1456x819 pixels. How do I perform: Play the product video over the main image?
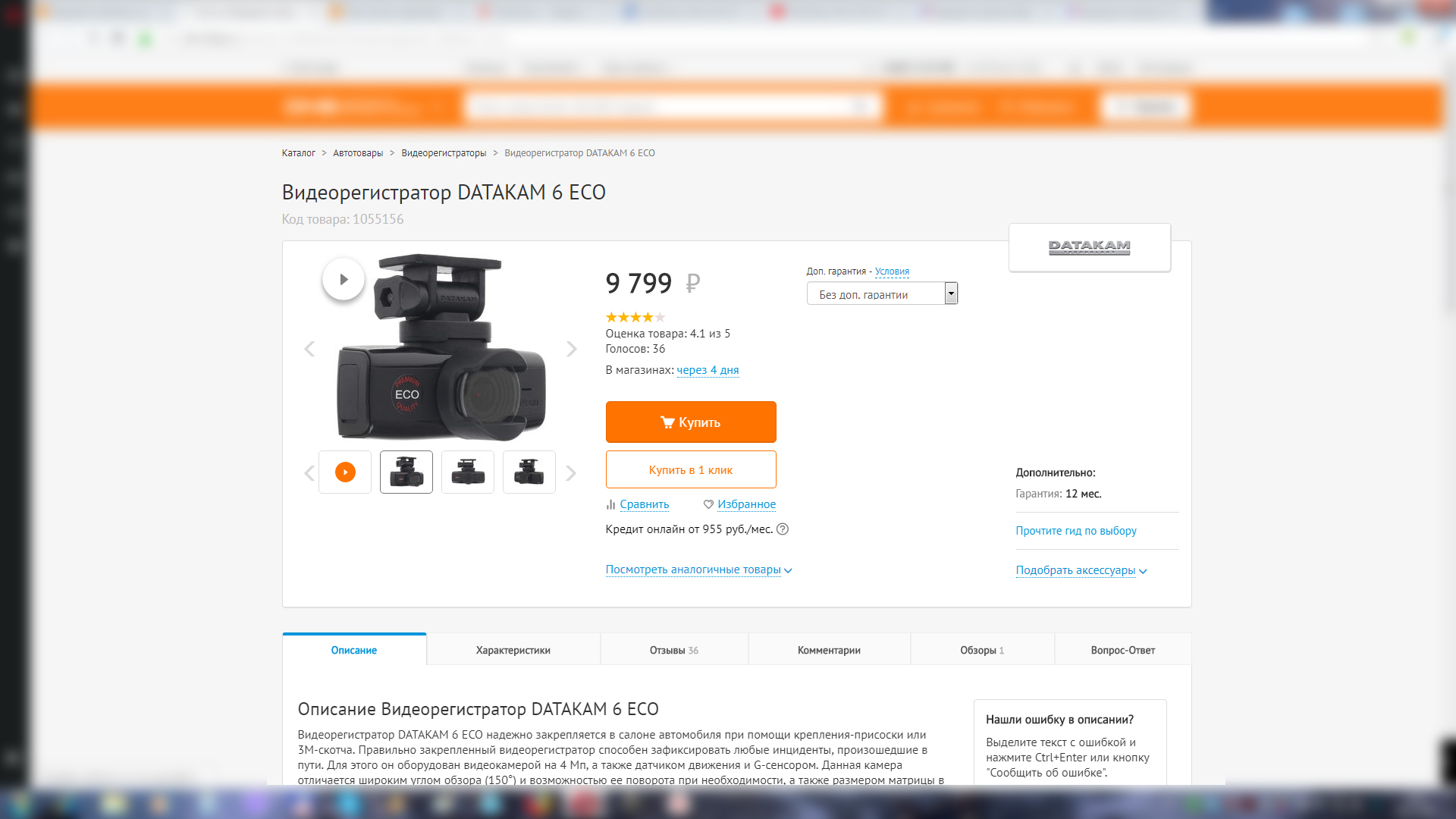click(344, 279)
